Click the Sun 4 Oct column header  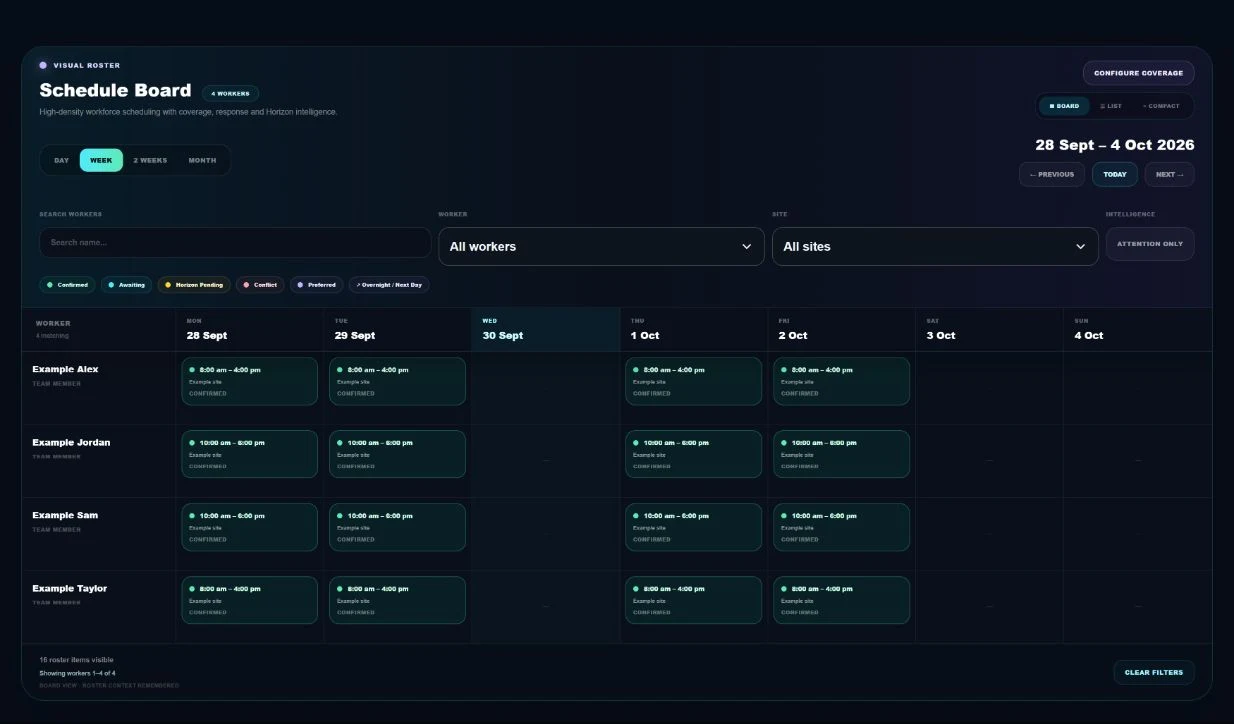1138,329
